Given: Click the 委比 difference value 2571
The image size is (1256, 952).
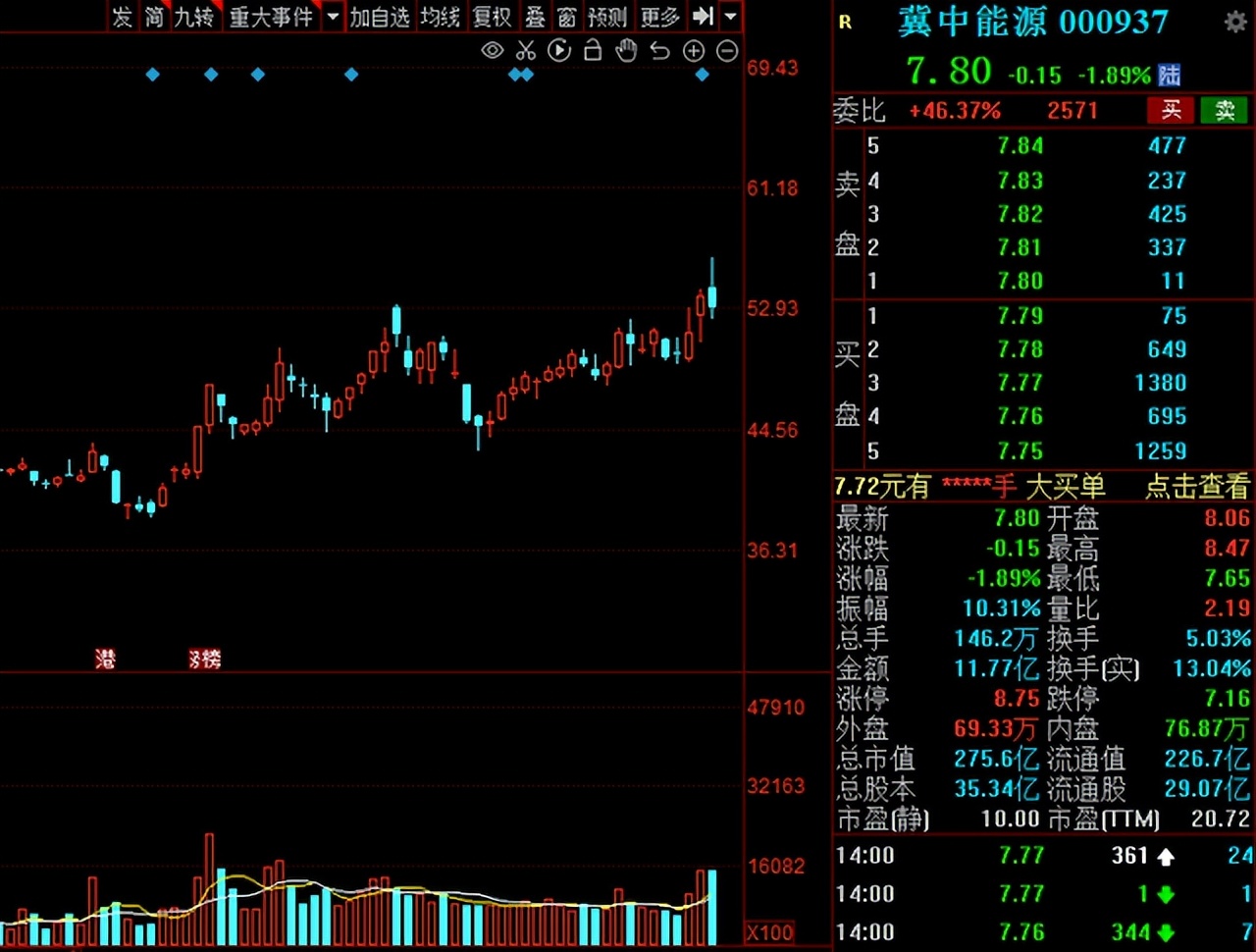Looking at the screenshot, I should 1073,111.
